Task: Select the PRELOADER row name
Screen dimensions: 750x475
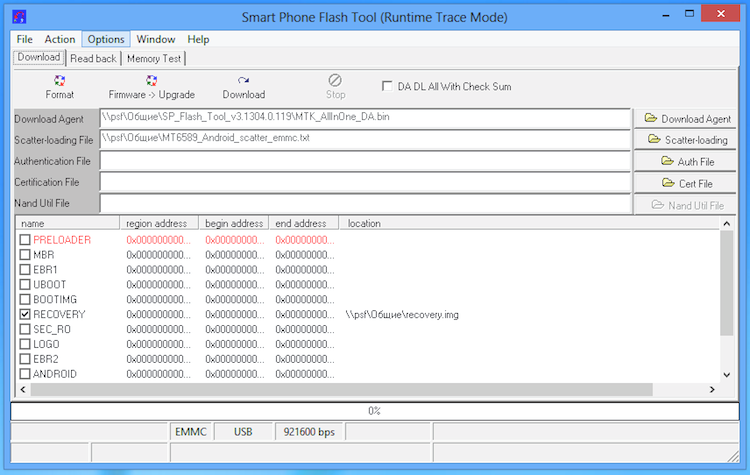Action: (x=62, y=240)
